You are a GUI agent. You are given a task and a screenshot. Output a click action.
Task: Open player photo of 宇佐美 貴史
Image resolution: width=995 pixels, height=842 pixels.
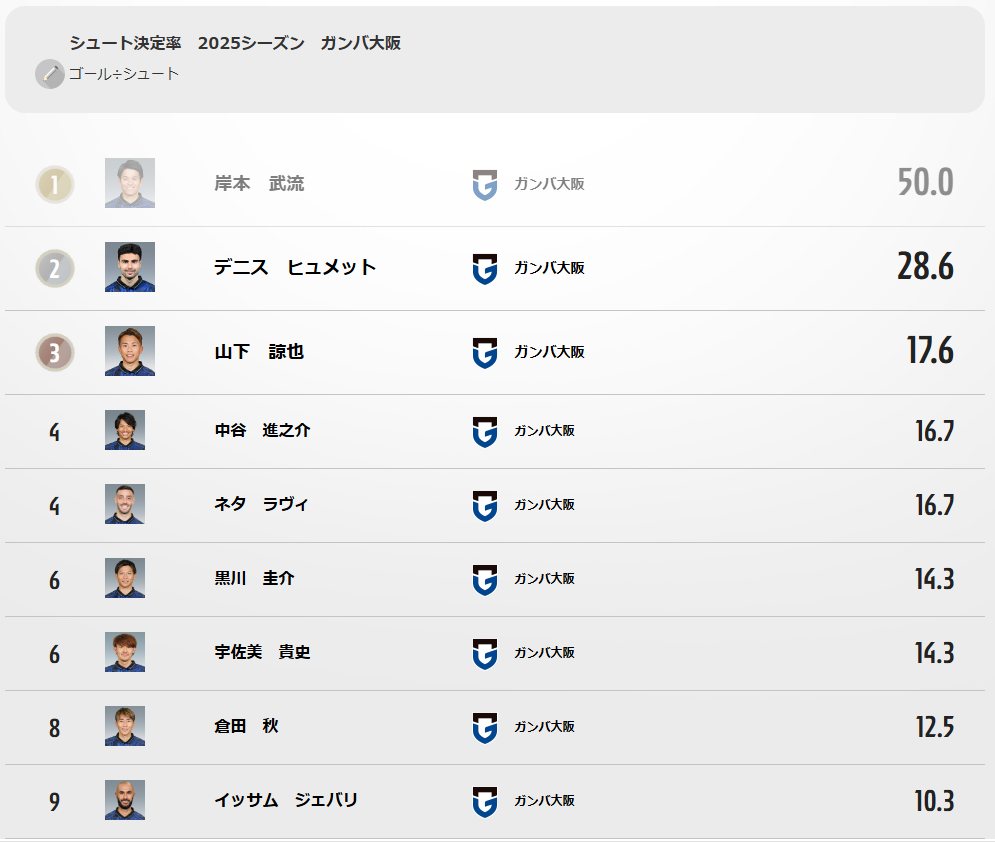click(x=125, y=652)
